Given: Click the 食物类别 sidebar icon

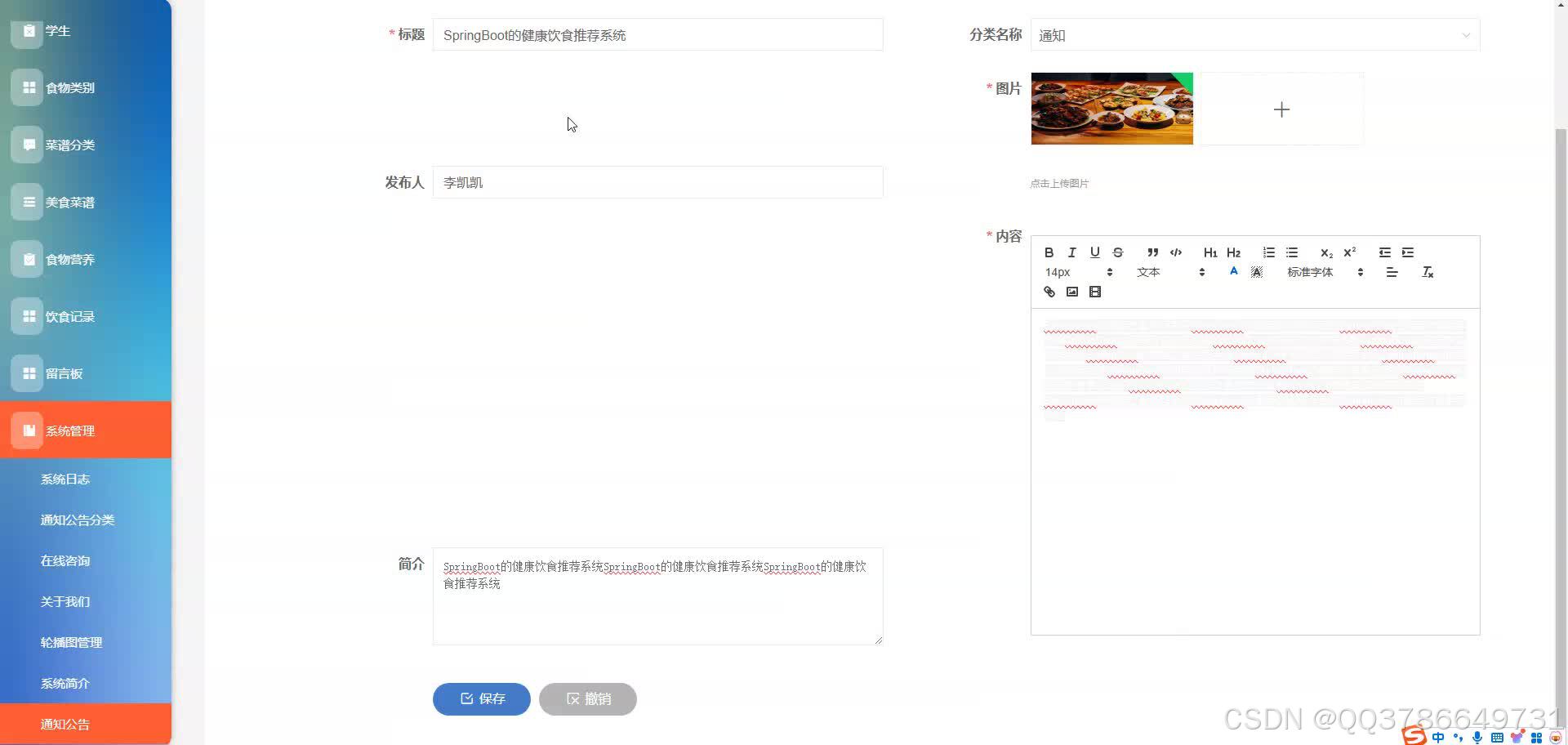Looking at the screenshot, I should pos(29,87).
